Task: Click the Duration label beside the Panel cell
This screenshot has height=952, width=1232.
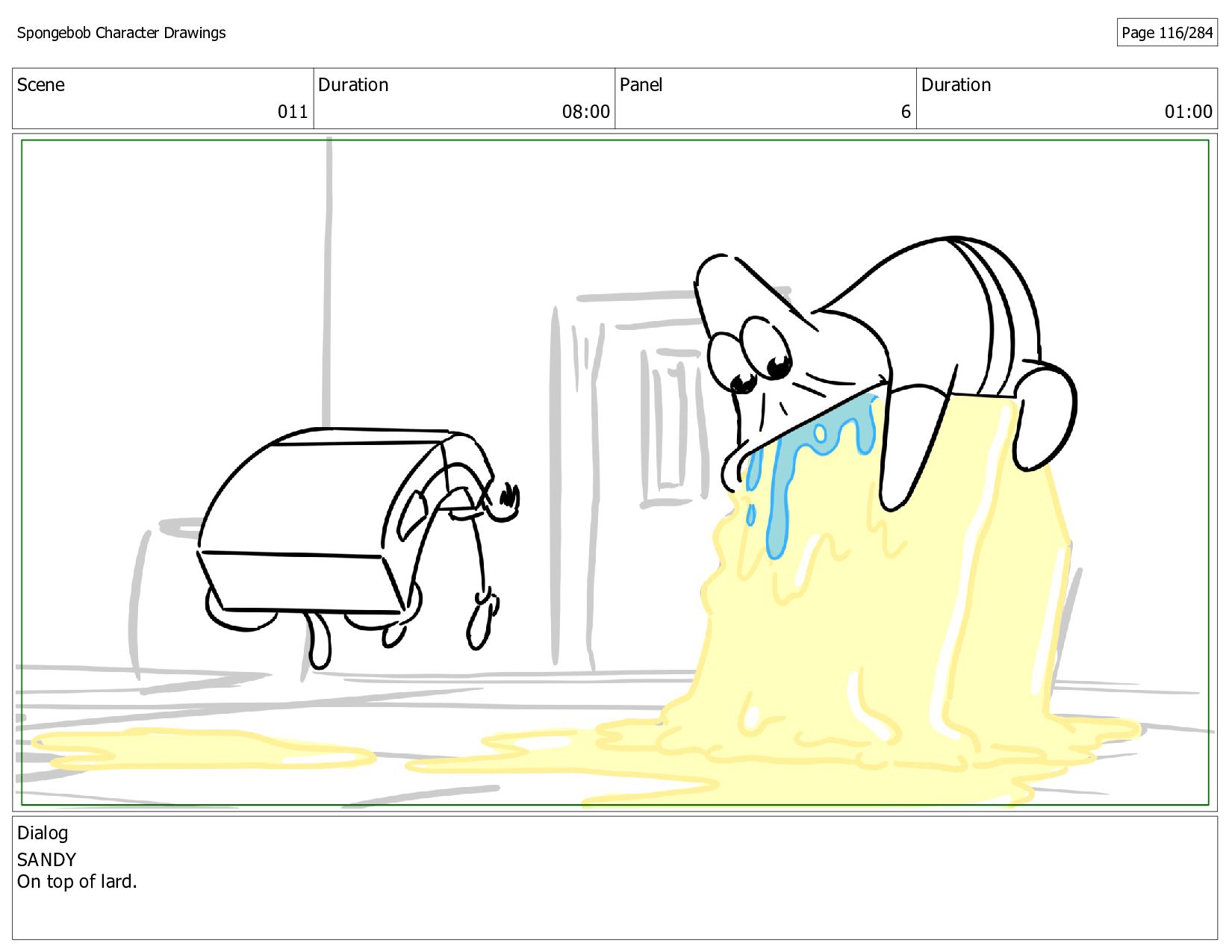Action: (x=956, y=85)
